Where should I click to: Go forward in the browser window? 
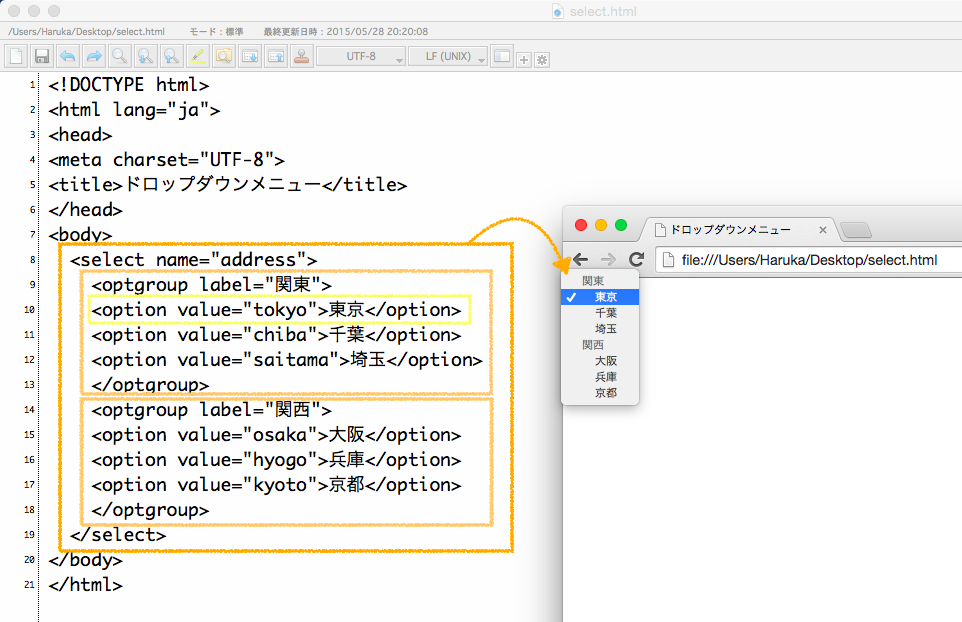pyautogui.click(x=608, y=259)
